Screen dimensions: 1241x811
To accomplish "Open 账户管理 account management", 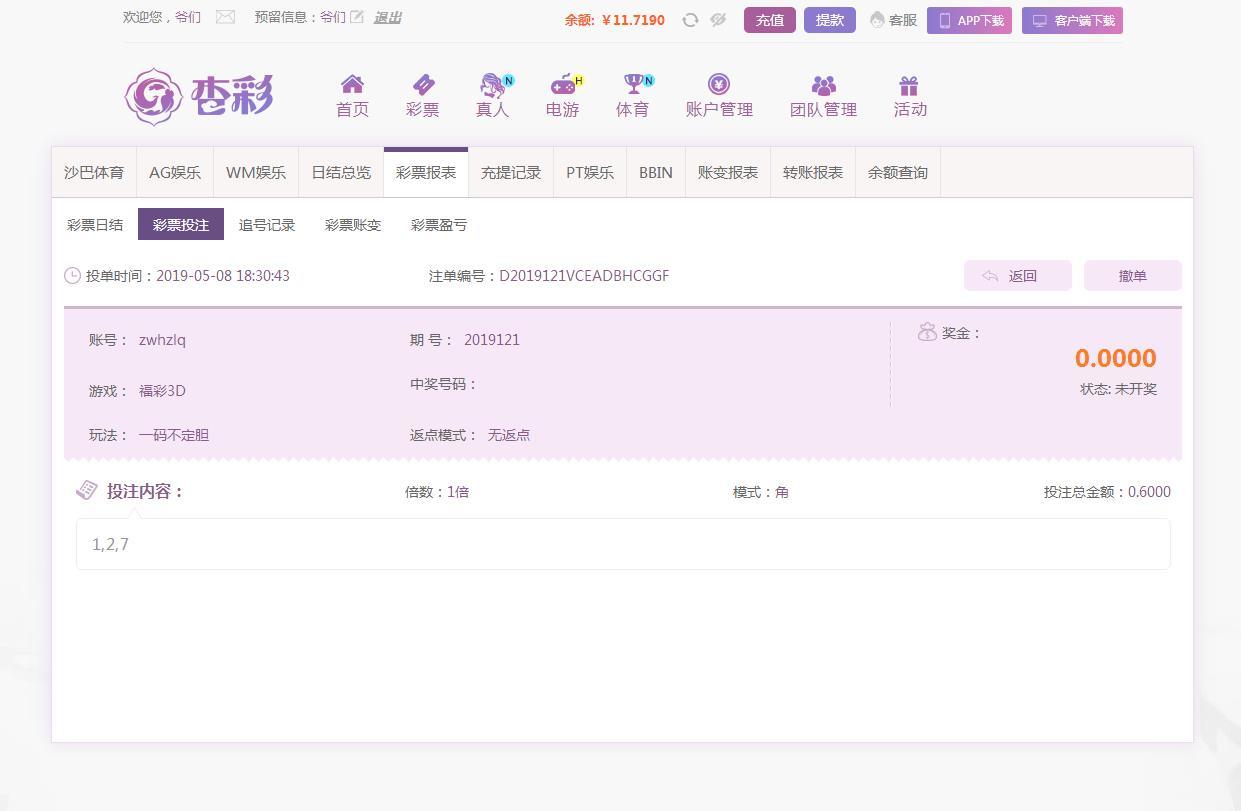I will point(719,85).
